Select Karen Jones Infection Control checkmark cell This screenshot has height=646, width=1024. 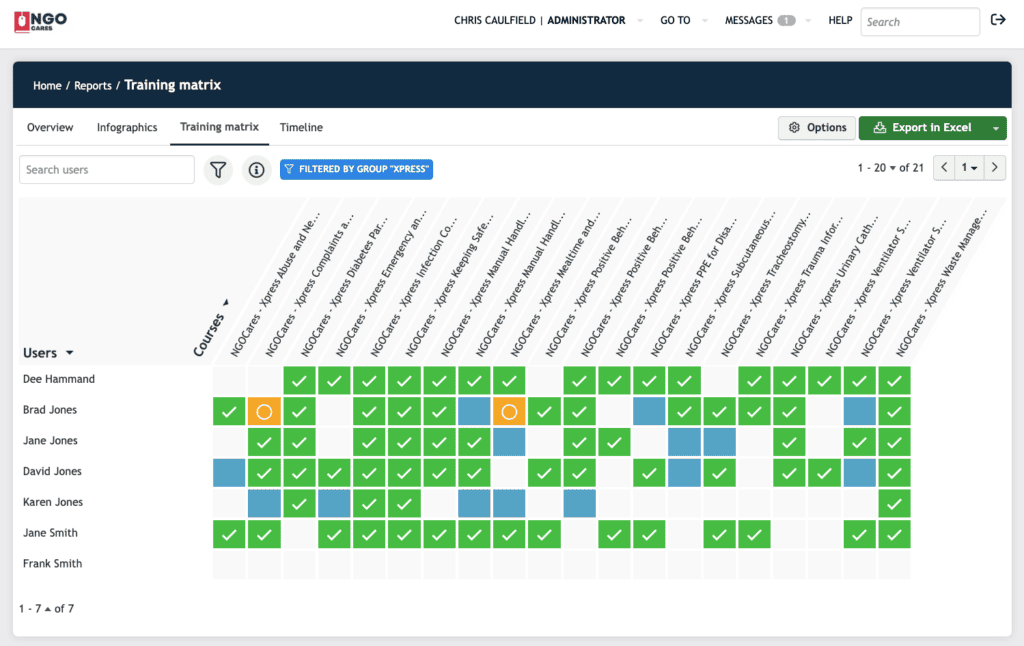click(369, 504)
